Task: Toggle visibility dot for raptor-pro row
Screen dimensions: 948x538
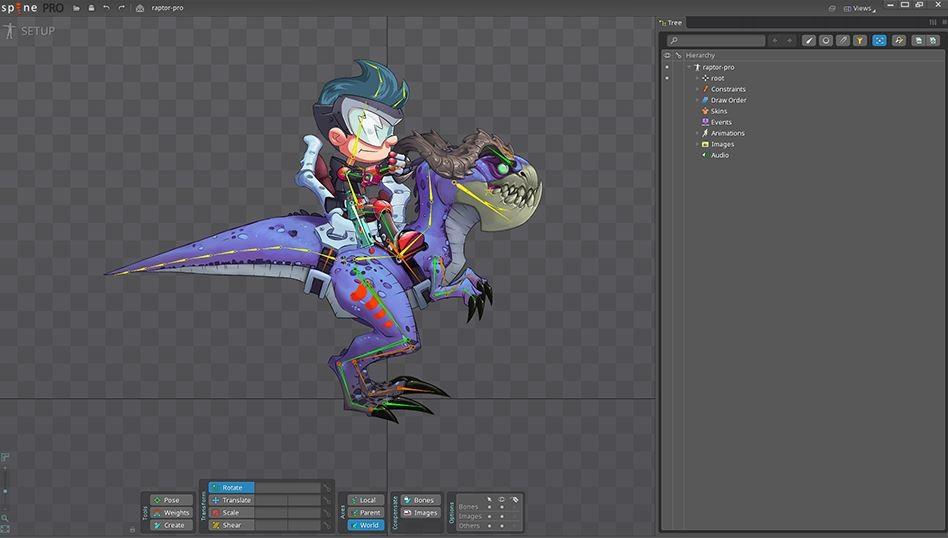Action: pos(667,67)
